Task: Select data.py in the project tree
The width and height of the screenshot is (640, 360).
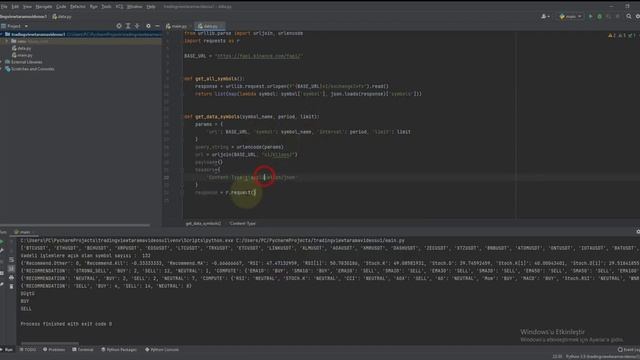Action: pyautogui.click(x=22, y=48)
